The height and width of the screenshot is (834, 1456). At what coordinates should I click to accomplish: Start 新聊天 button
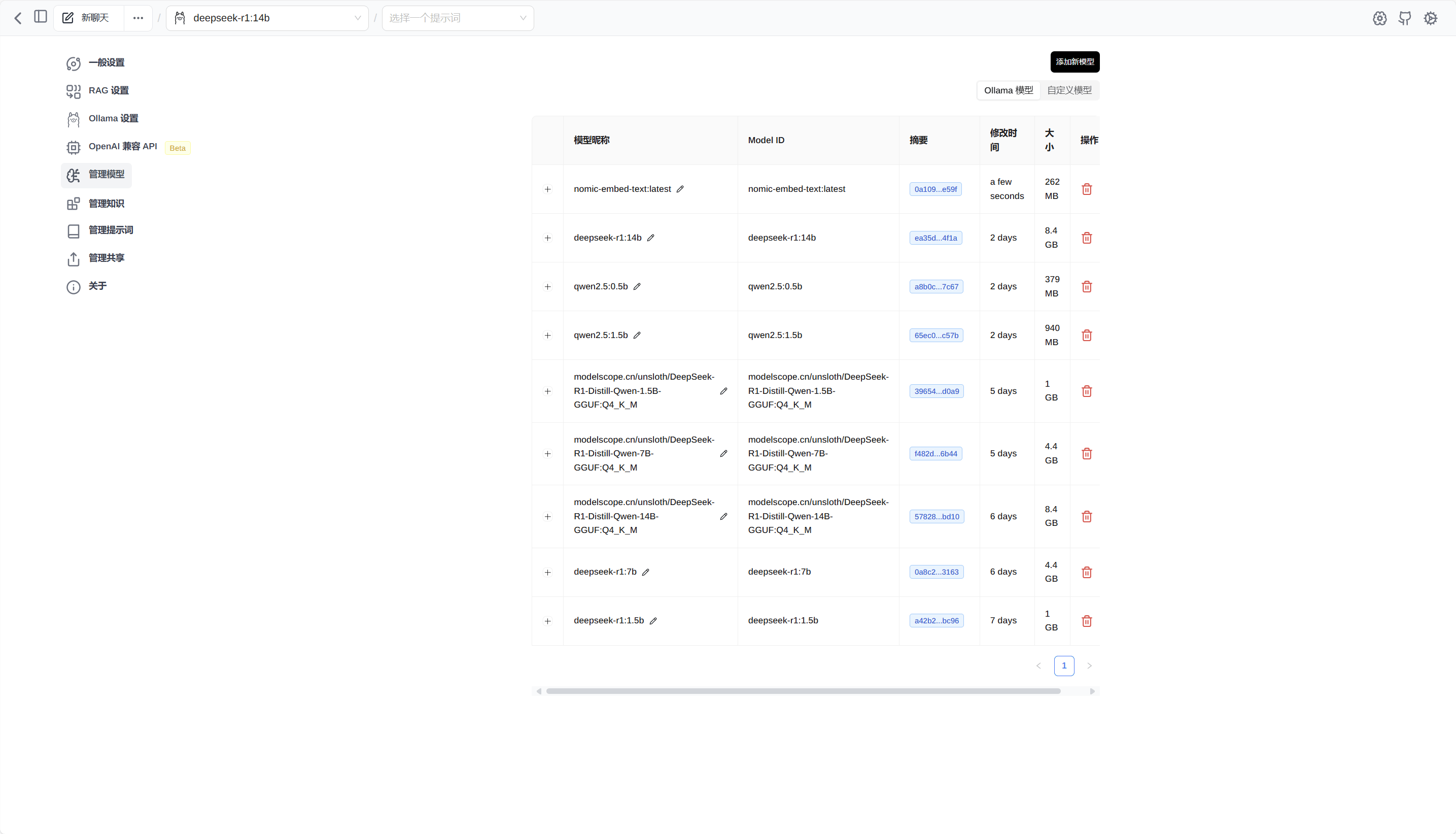click(88, 18)
